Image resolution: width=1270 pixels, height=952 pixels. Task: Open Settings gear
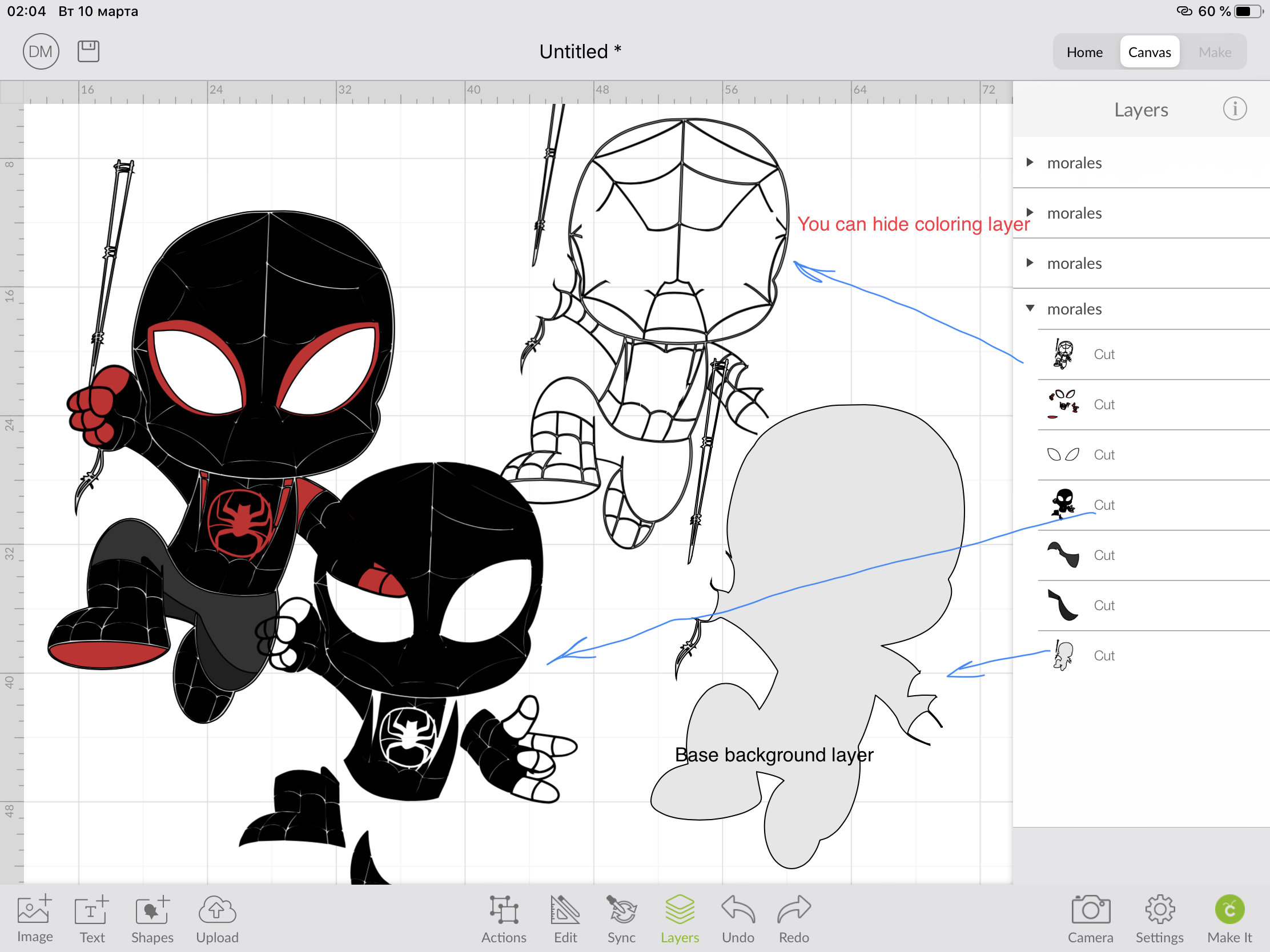(x=1159, y=919)
